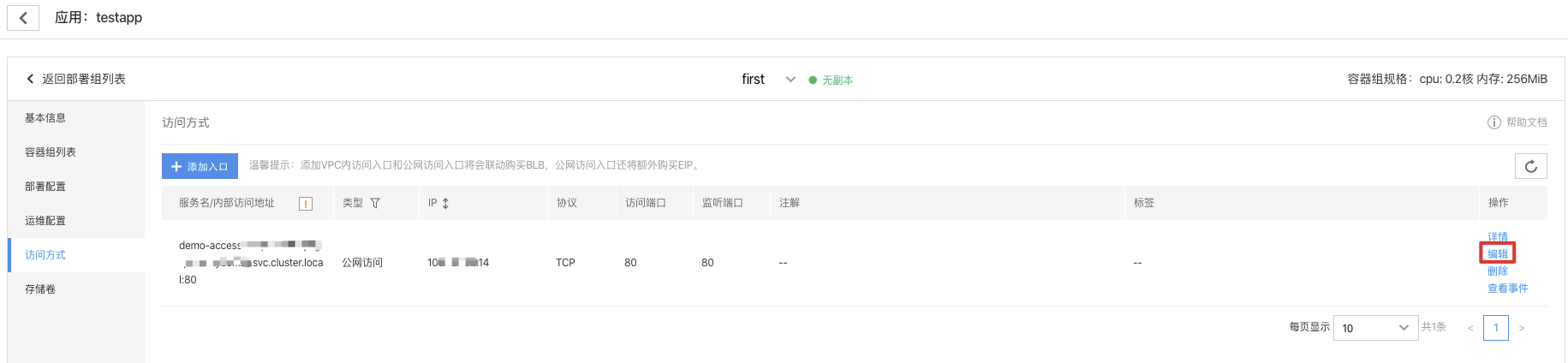Go to previous page arrow

click(x=1470, y=328)
